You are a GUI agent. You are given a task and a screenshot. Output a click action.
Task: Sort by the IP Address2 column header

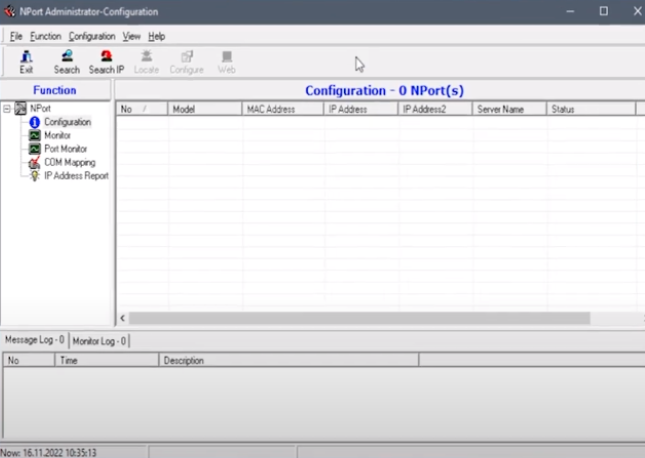[435, 109]
